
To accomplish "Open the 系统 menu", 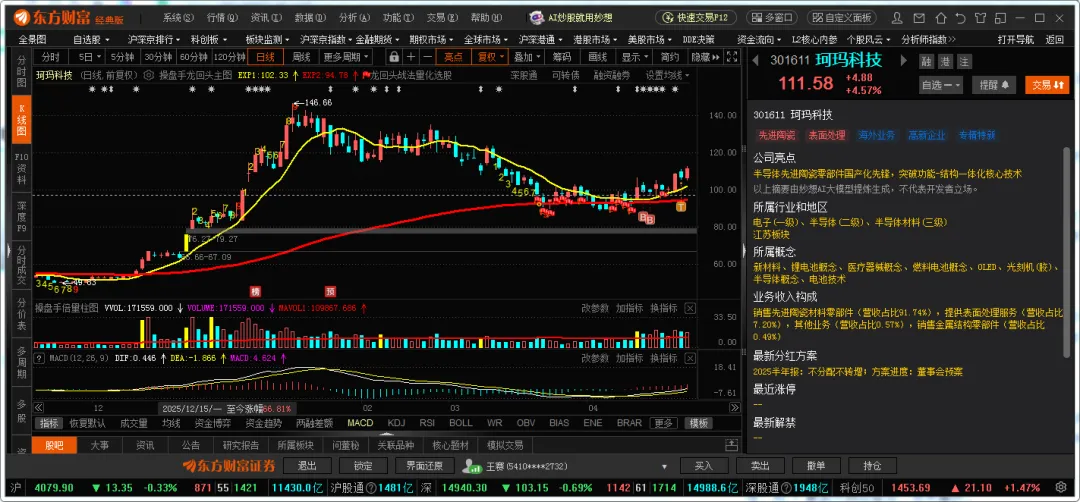I will pos(176,18).
